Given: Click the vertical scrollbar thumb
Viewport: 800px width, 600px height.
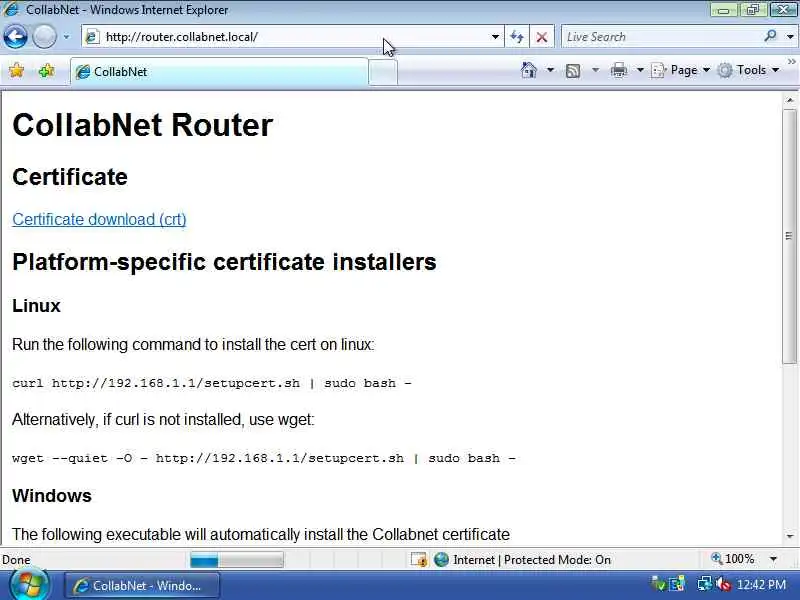Looking at the screenshot, I should 790,236.
